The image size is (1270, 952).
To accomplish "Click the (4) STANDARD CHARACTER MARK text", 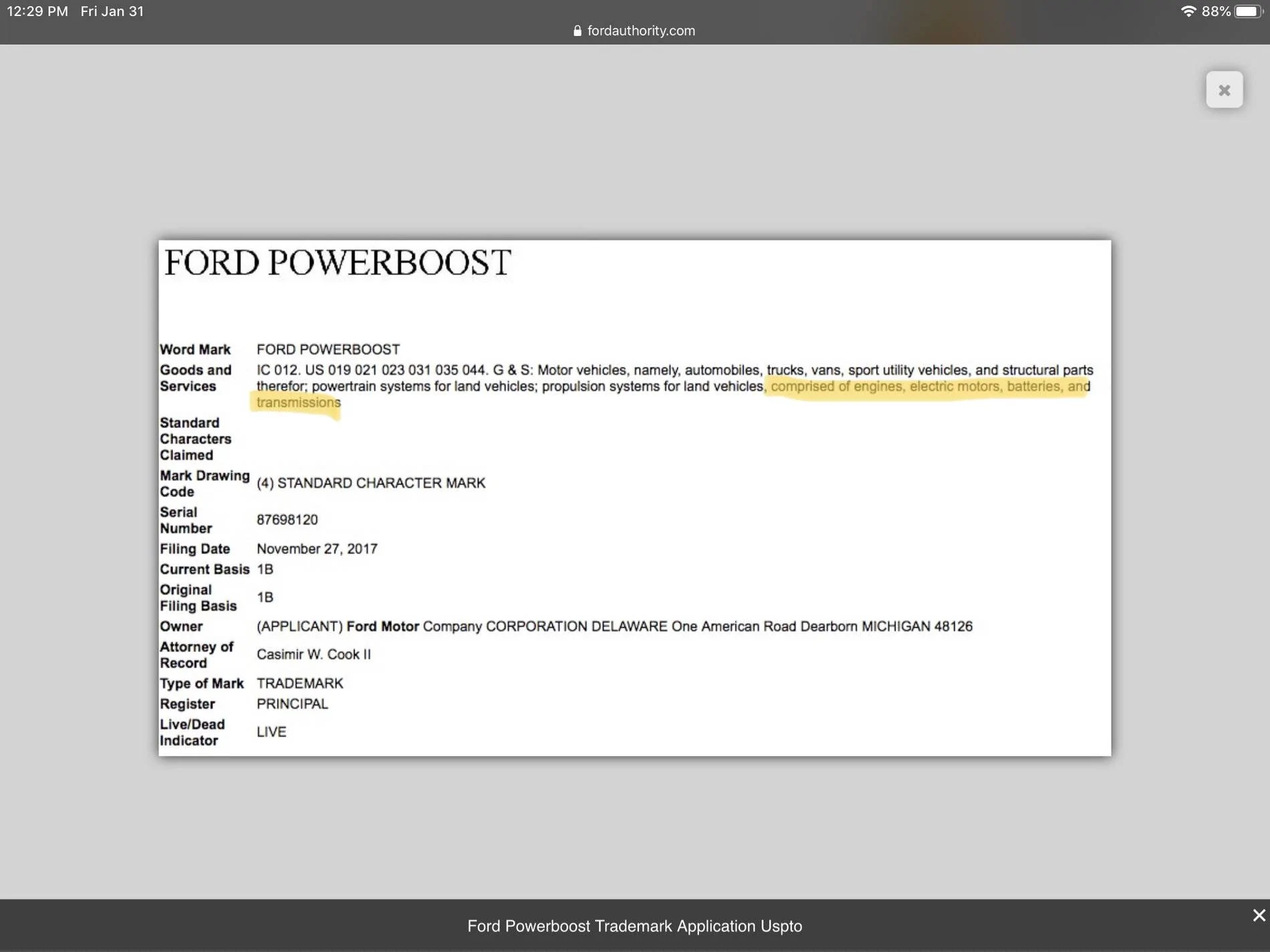I will pyautogui.click(x=371, y=483).
